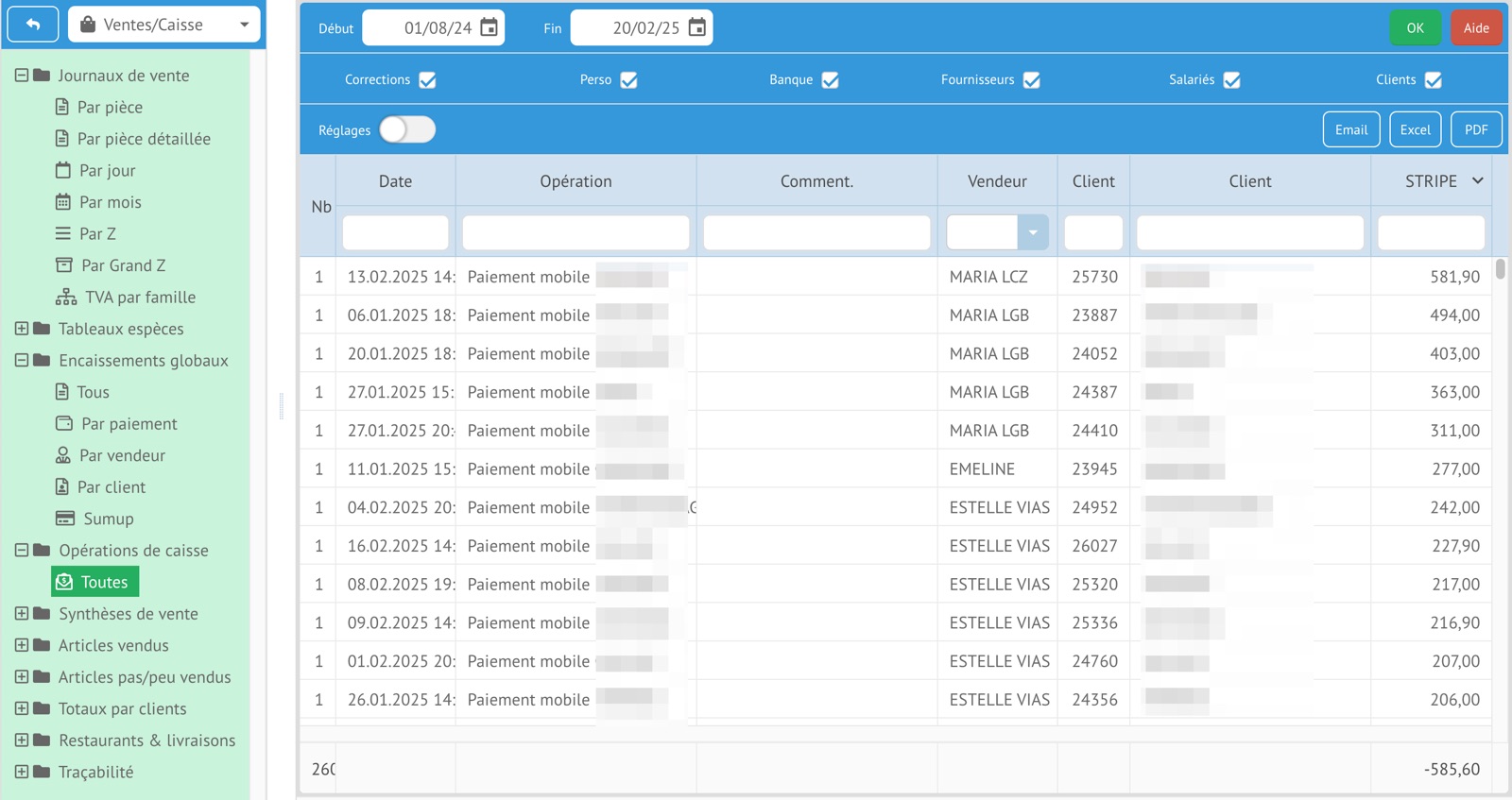Toggle the Réglages switch
This screenshot has width=1512, height=800.
[407, 129]
